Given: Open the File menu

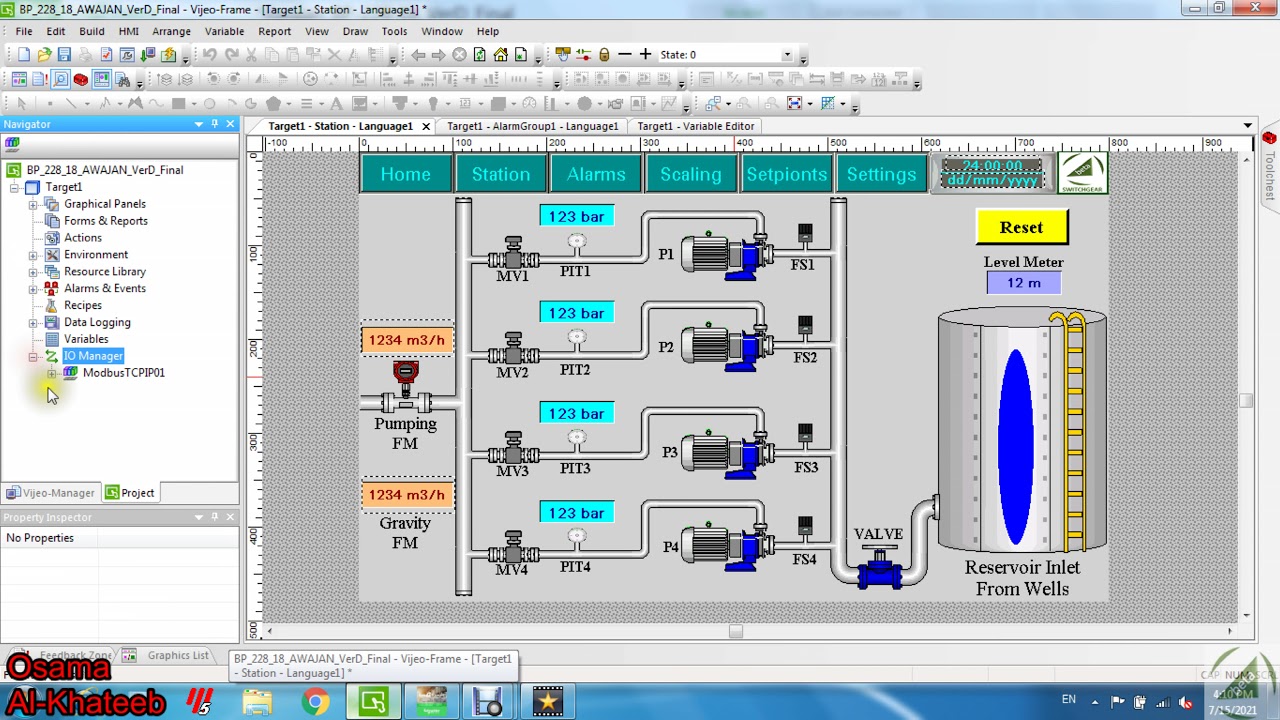Looking at the screenshot, I should click(x=23, y=31).
